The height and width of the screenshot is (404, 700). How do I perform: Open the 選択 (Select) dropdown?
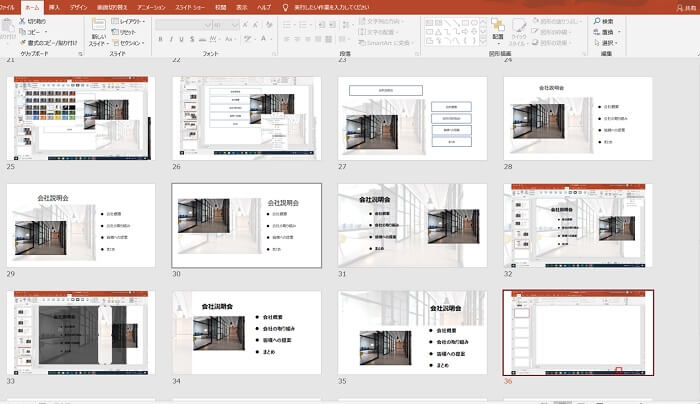(607, 43)
